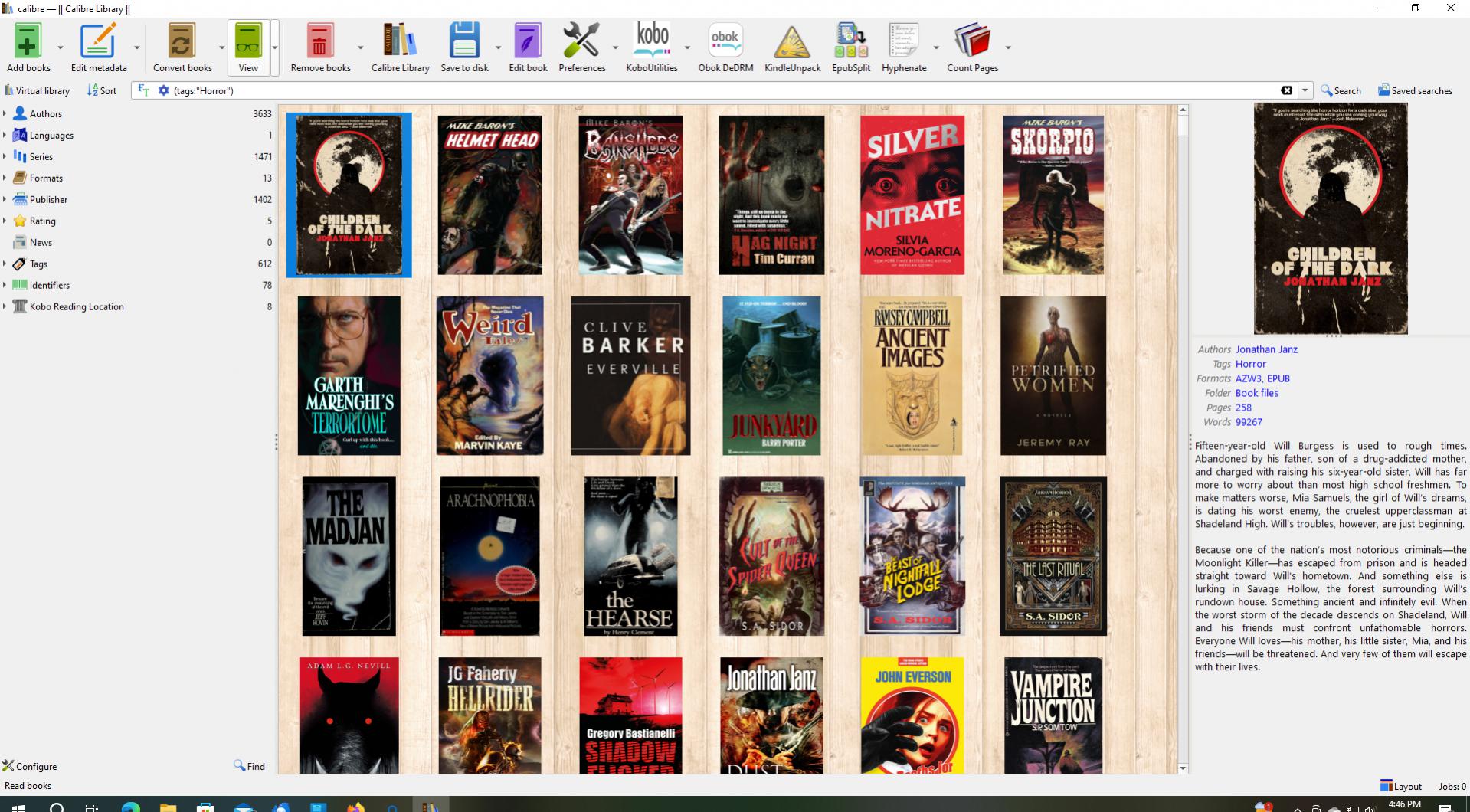The width and height of the screenshot is (1470, 812).
Task: Open Preferences from the toolbar
Action: [581, 42]
